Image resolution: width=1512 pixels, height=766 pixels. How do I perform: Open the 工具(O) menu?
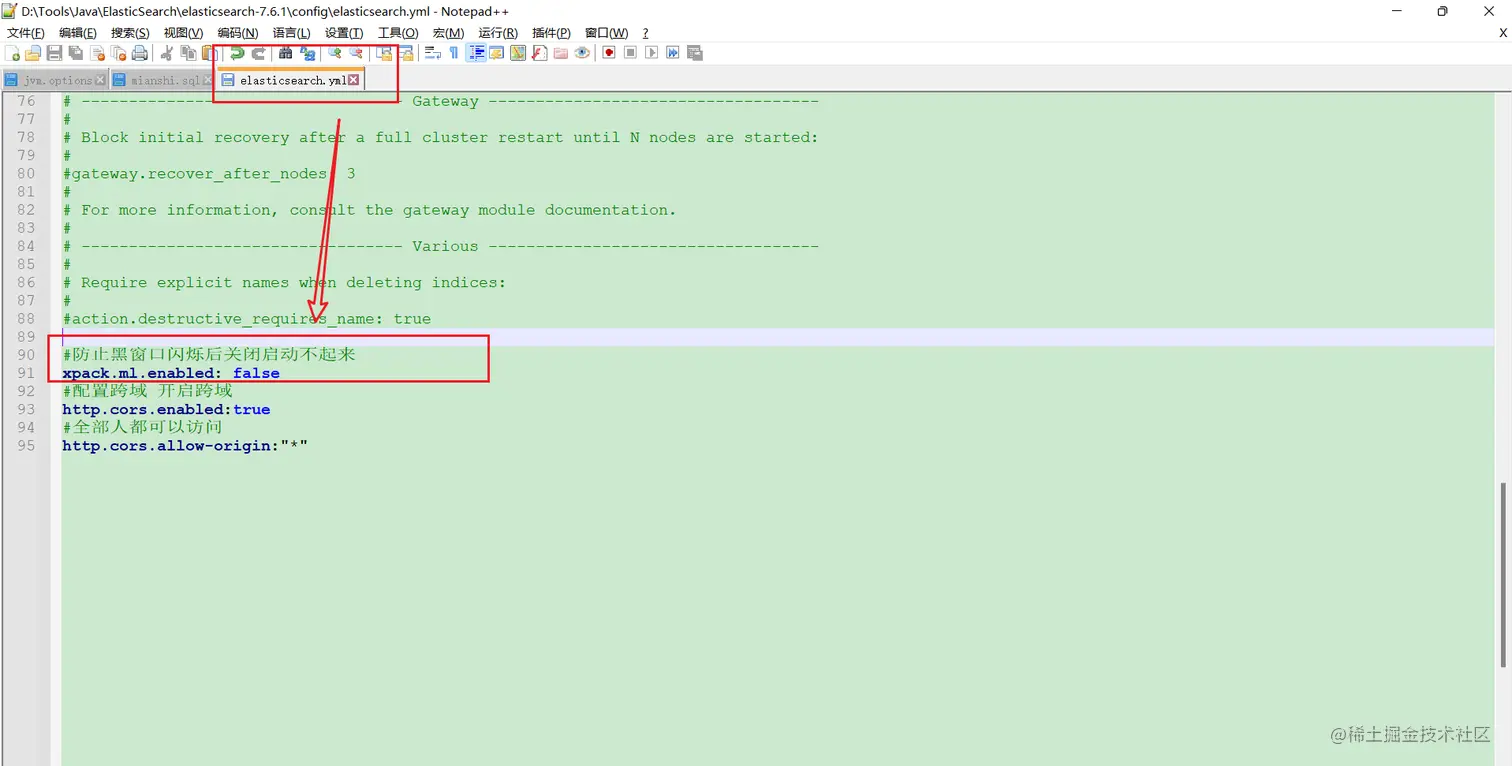398,33
